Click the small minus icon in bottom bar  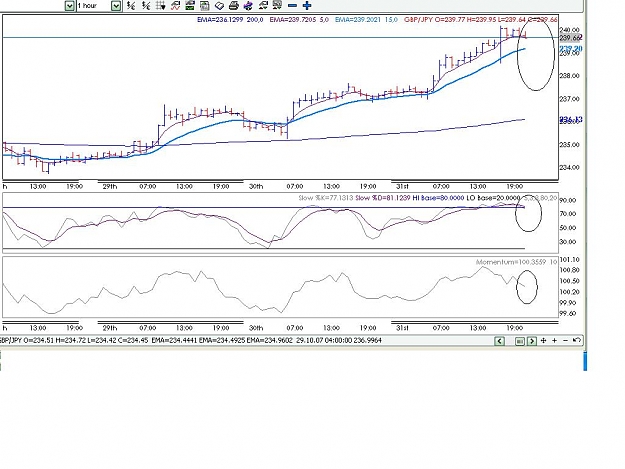(x=565, y=341)
